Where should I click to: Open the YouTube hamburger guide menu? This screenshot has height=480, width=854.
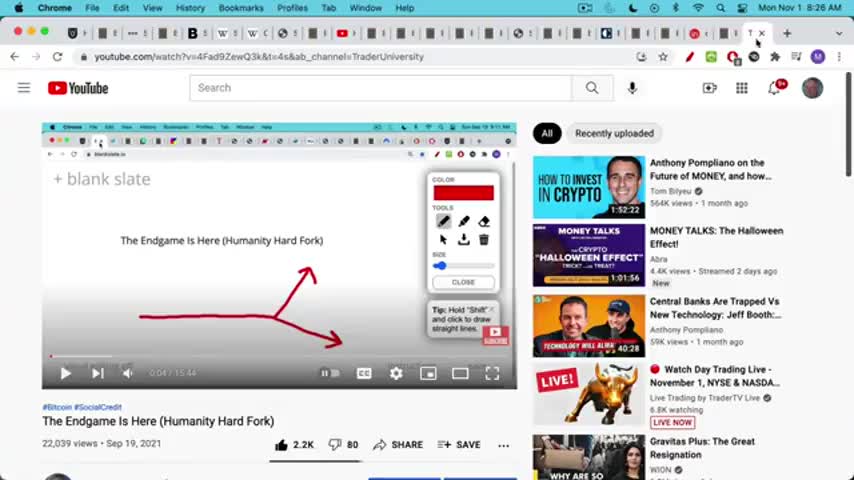coord(24,88)
